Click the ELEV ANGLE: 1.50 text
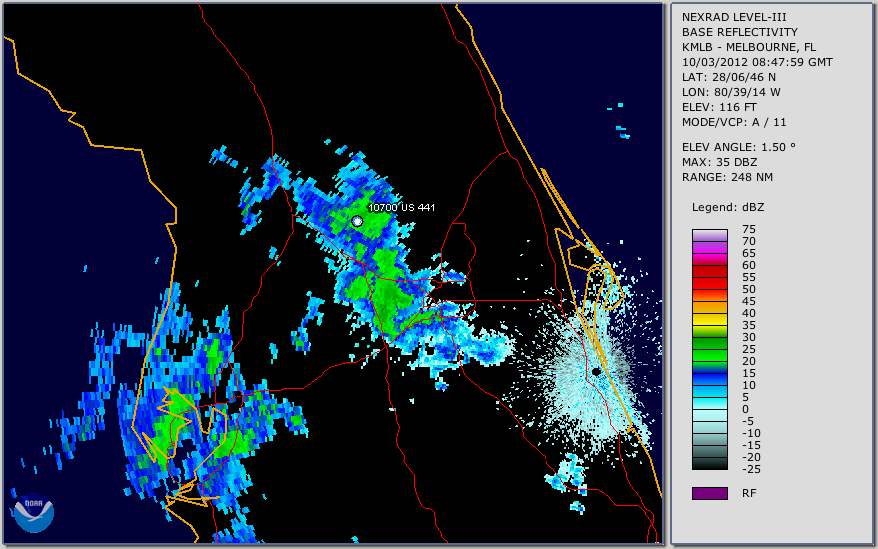Viewport: 878px width, 549px height. coord(739,147)
